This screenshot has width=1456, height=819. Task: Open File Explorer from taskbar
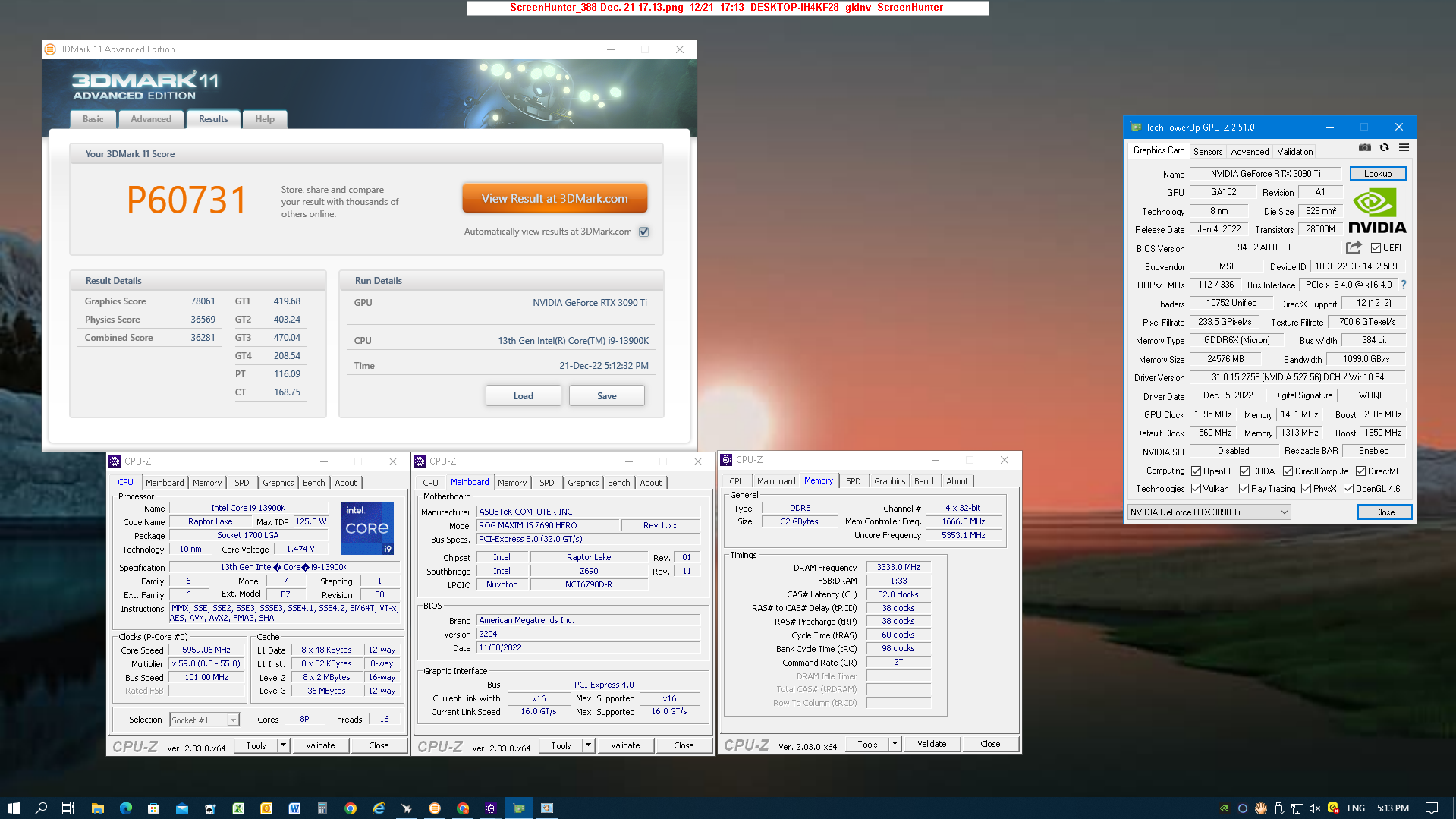point(97,808)
